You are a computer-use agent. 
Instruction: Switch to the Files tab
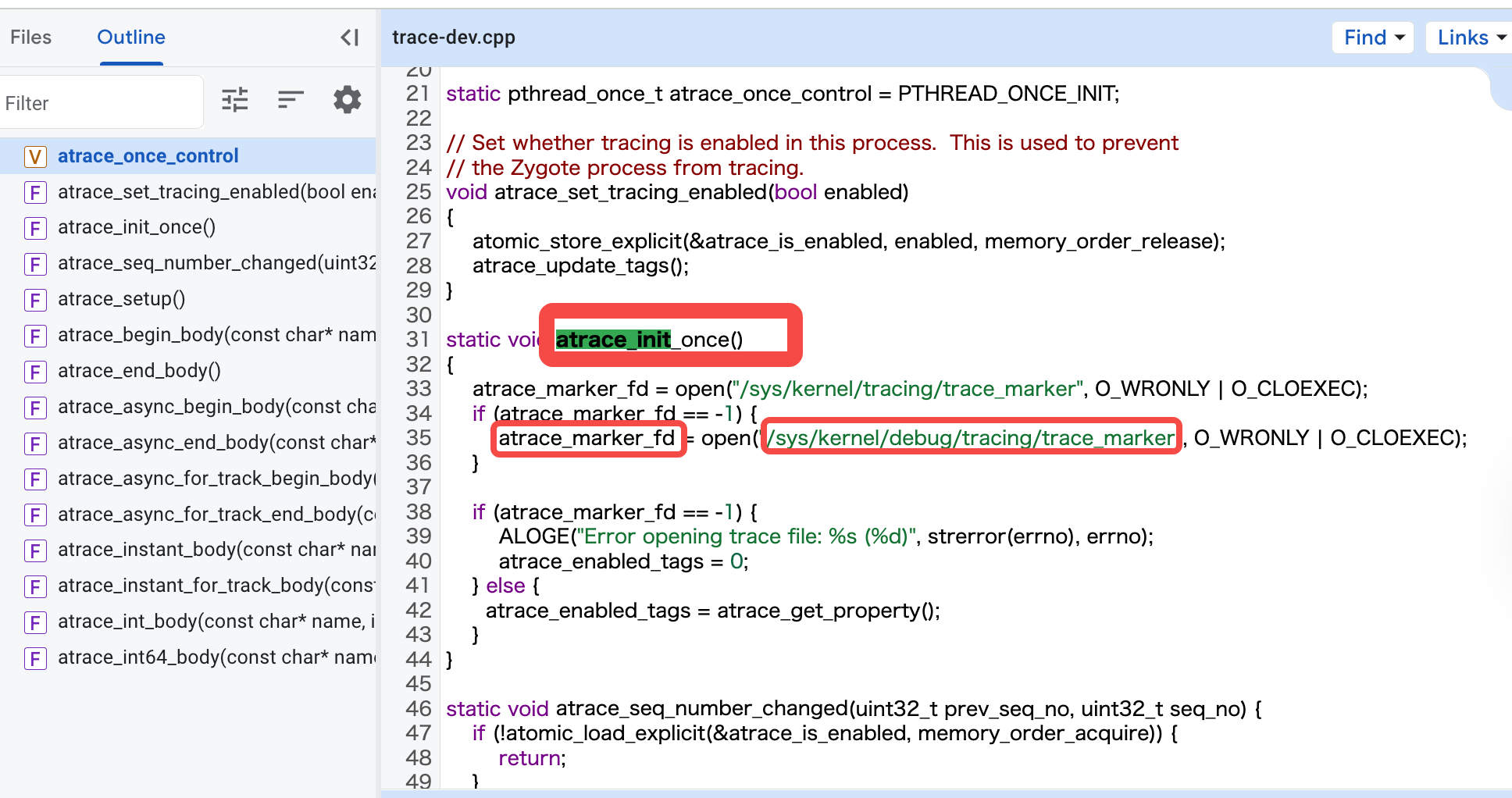coord(30,37)
